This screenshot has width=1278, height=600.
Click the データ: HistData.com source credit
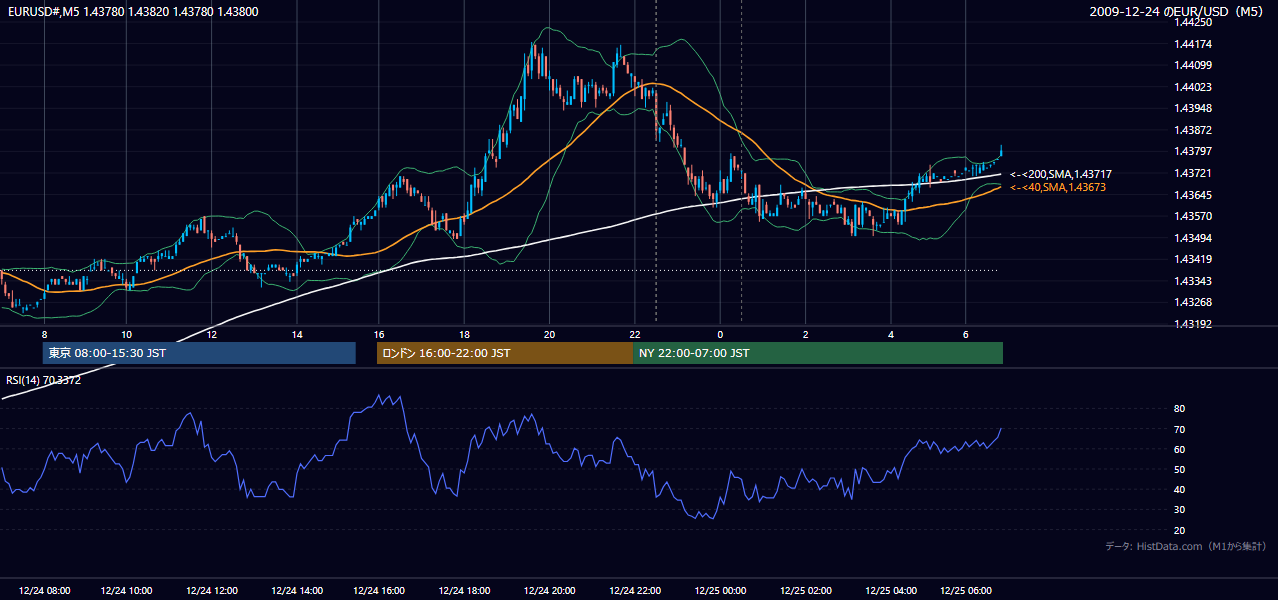1186,547
